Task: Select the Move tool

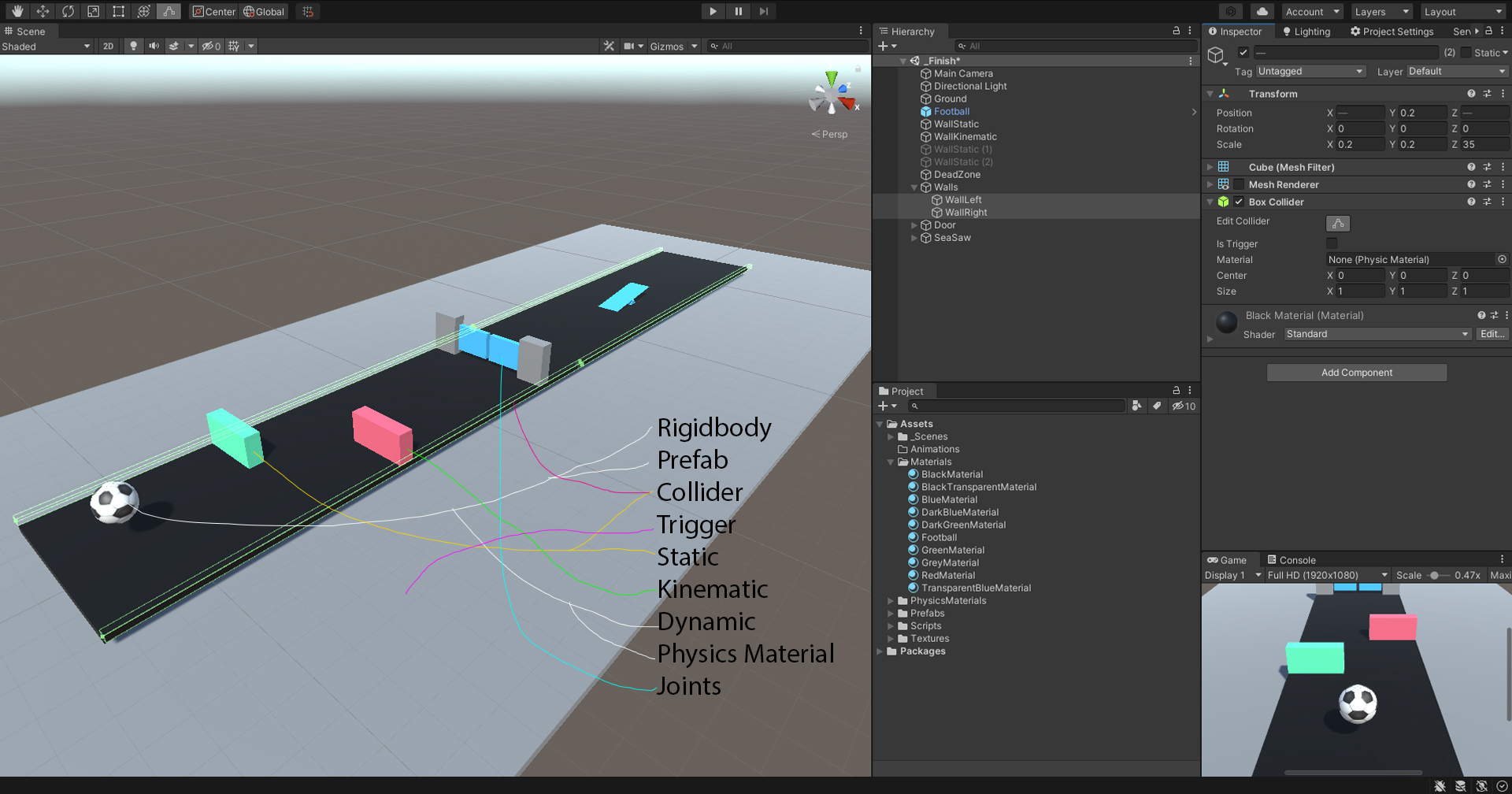Action: (x=43, y=11)
